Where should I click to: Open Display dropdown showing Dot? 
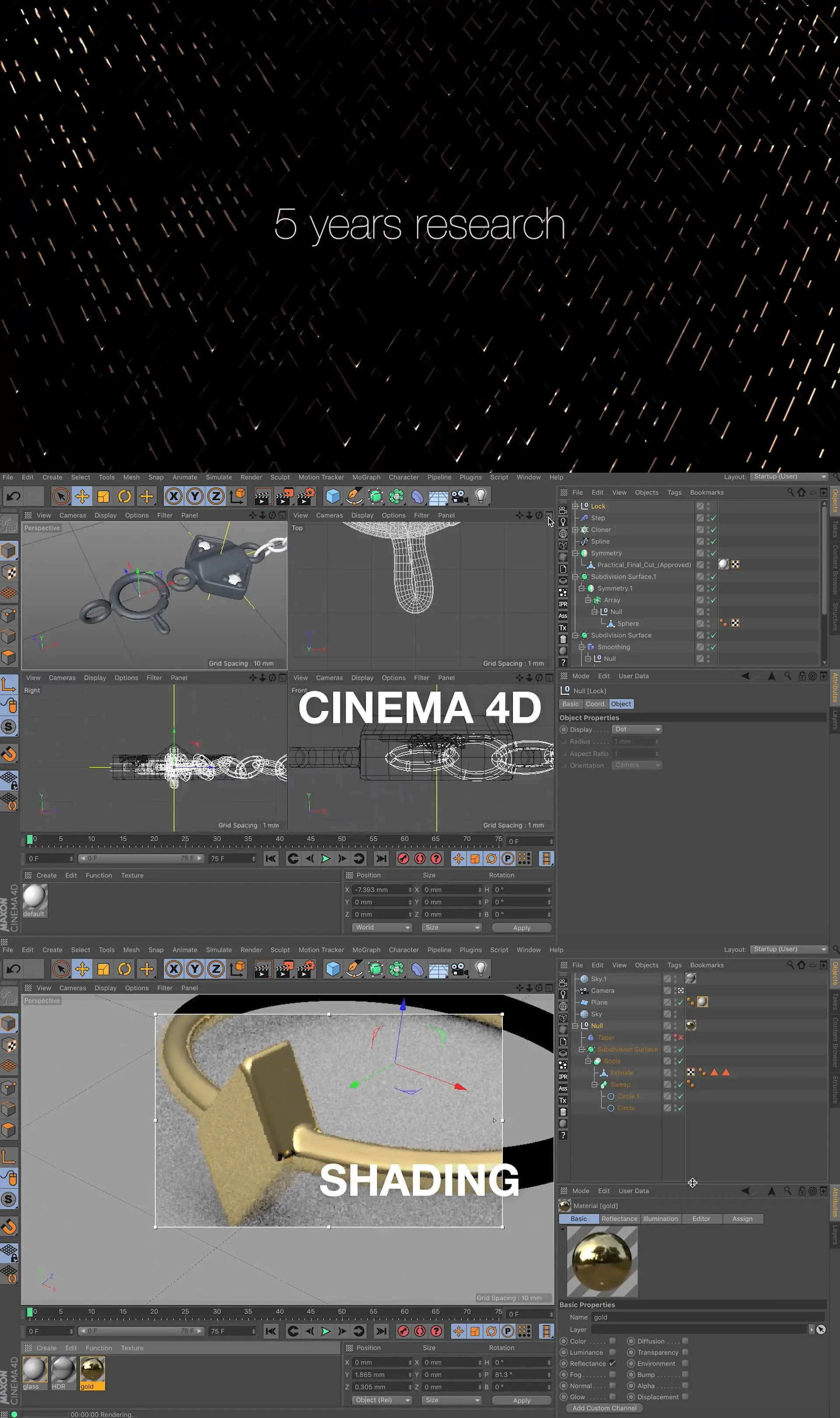(637, 729)
